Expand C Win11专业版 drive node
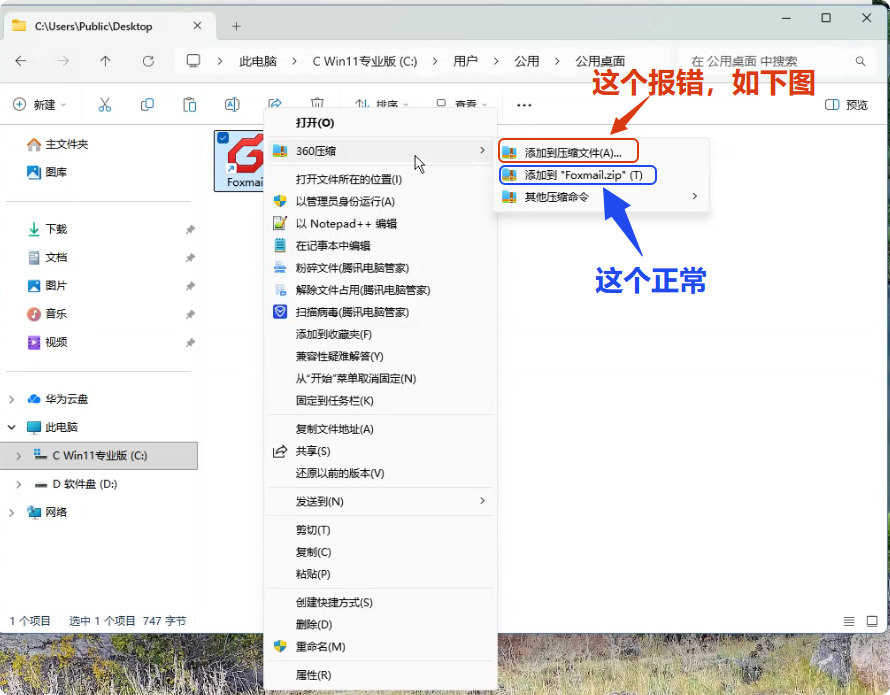Viewport: 890px width, 695px height. (x=19, y=455)
